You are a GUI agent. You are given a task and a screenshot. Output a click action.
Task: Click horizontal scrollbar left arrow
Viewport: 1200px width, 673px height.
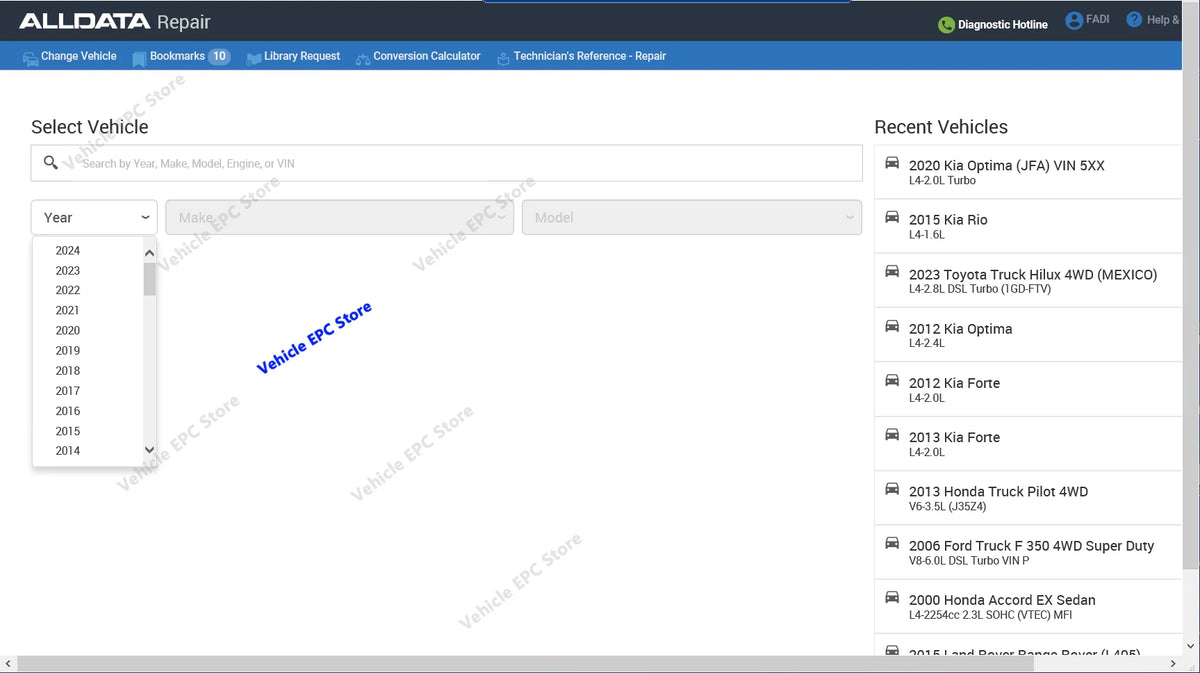click(8, 664)
